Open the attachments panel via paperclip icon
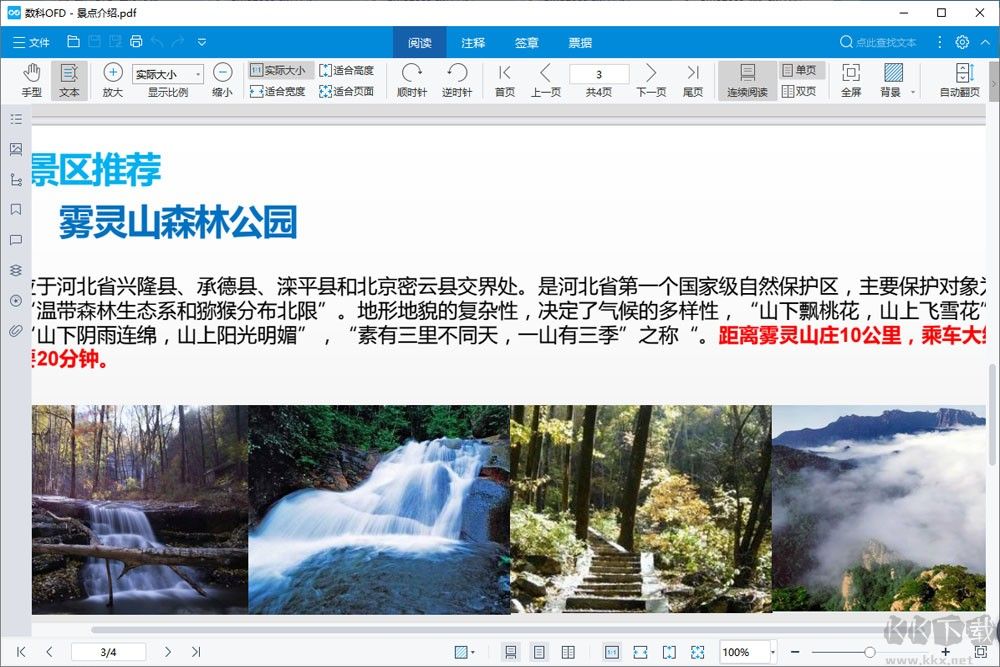Viewport: 1000px width, 667px height. tap(15, 330)
